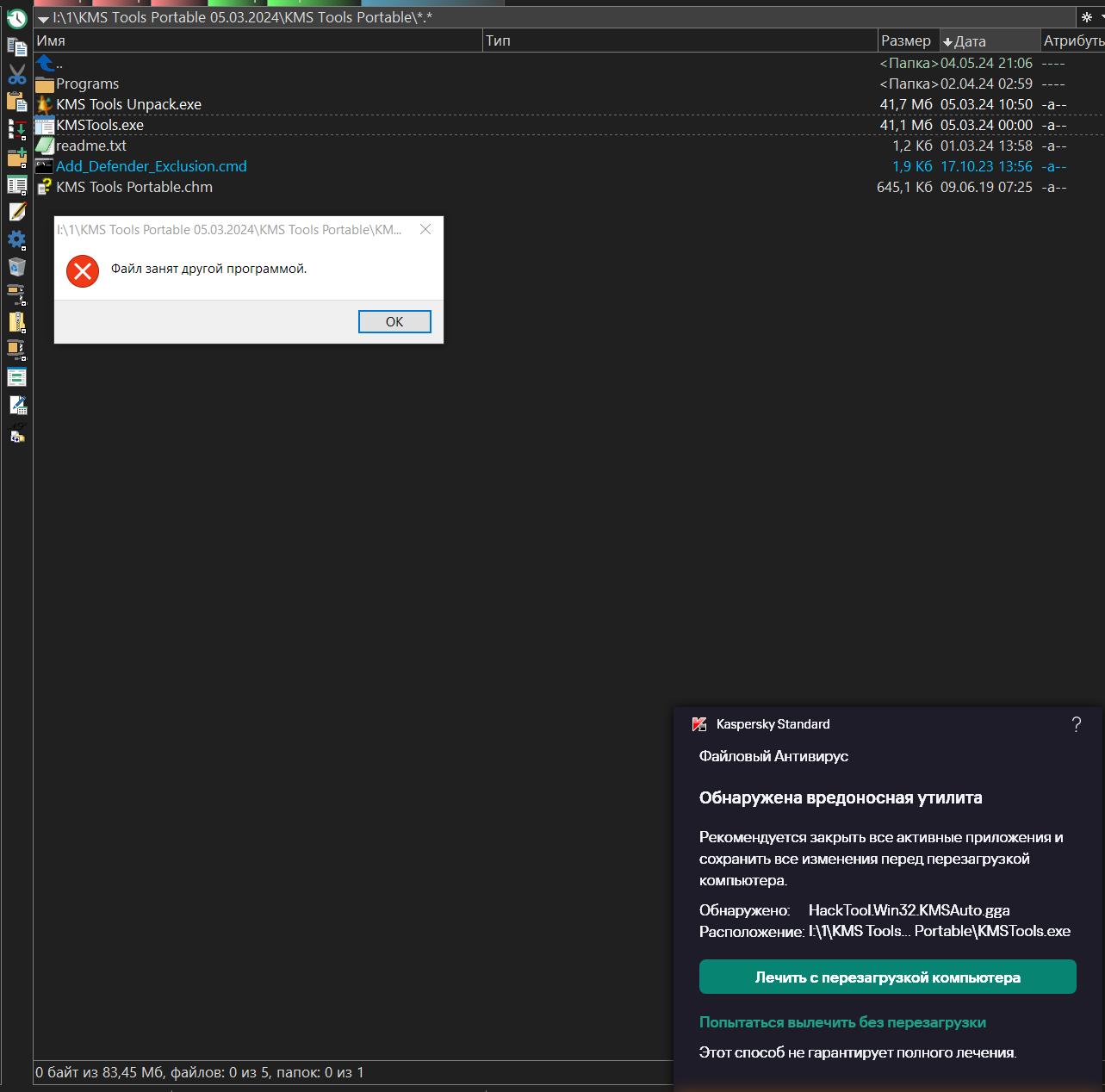This screenshot has height=1092, width=1105.
Task: Click the Размер column header
Action: (x=905, y=40)
